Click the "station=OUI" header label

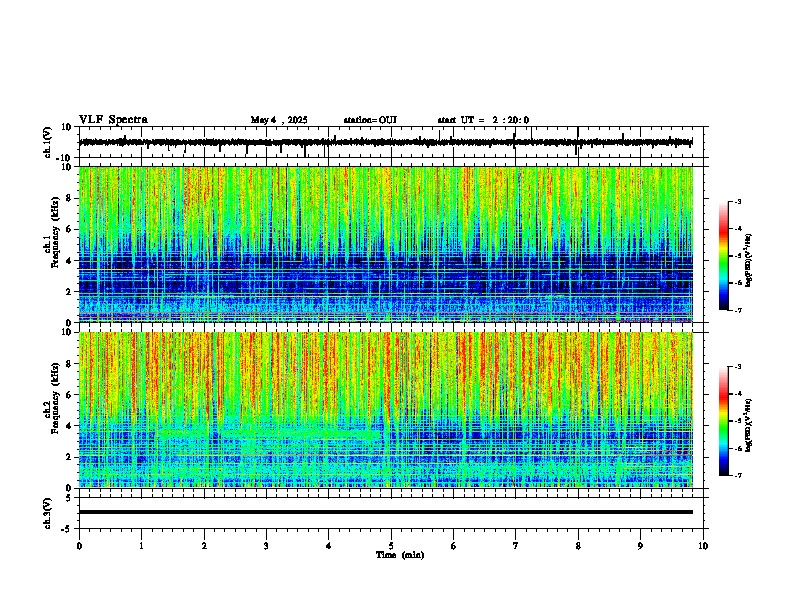coord(370,120)
